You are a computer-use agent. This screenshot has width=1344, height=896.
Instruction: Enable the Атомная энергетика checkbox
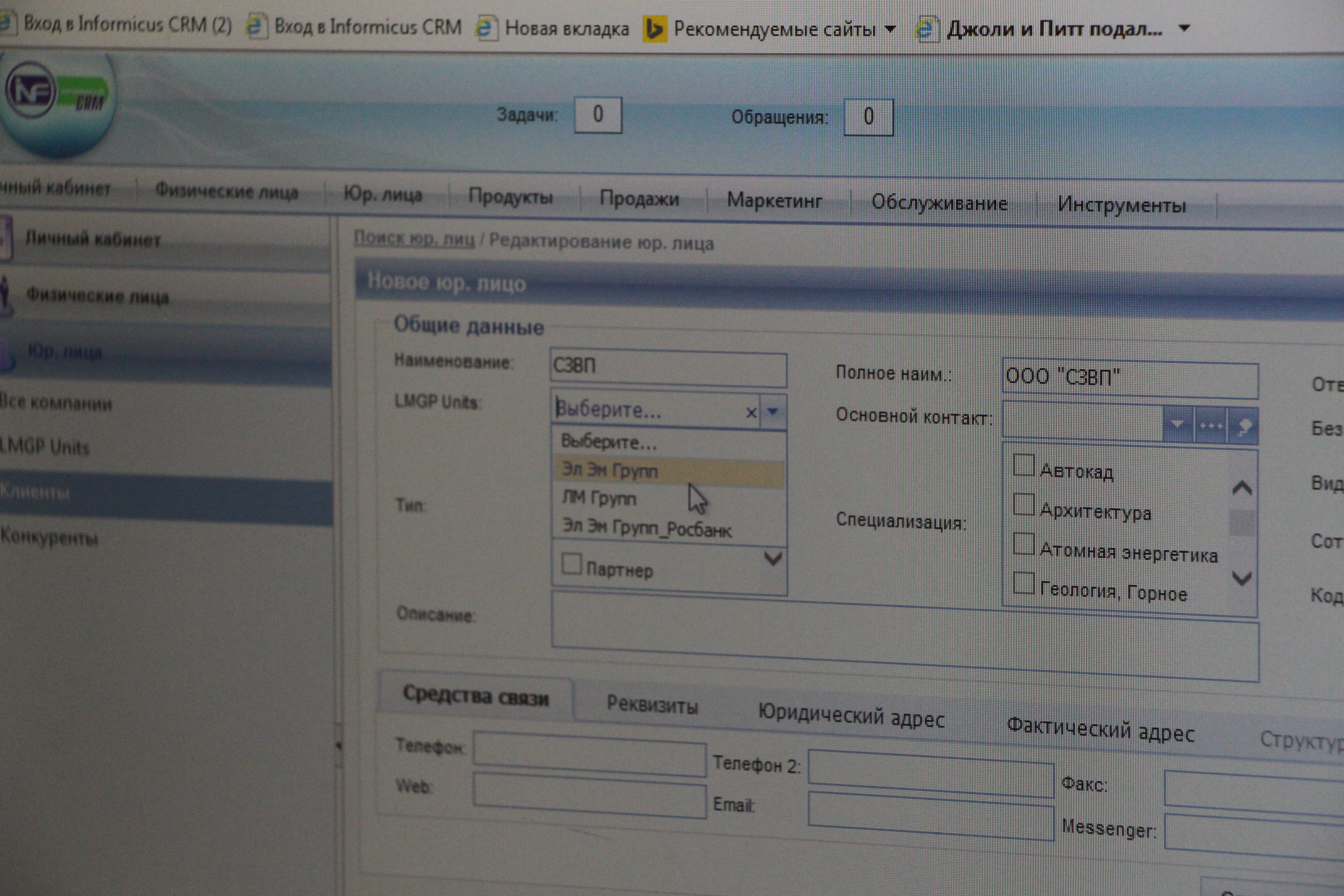click(1024, 544)
